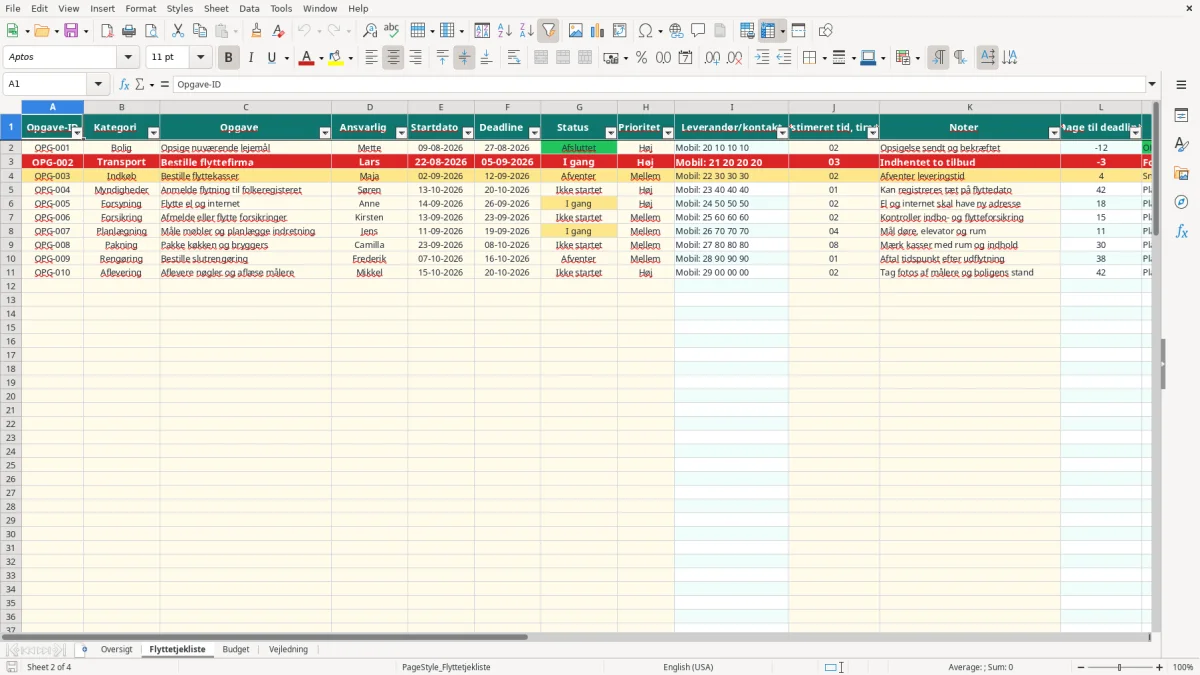Image resolution: width=1200 pixels, height=675 pixels.
Task: Open the sidebar Functions panel
Action: click(x=1181, y=231)
